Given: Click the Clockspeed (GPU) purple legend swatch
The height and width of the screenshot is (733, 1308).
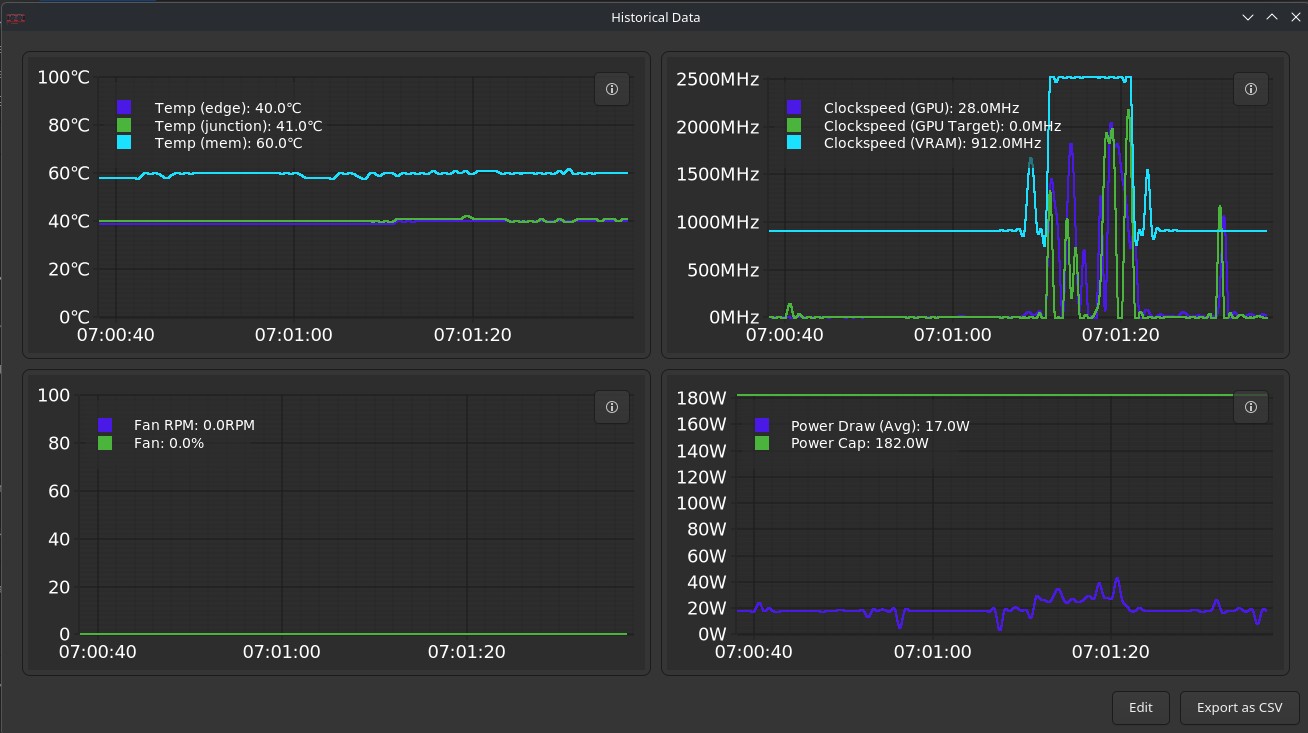Looking at the screenshot, I should click(794, 107).
